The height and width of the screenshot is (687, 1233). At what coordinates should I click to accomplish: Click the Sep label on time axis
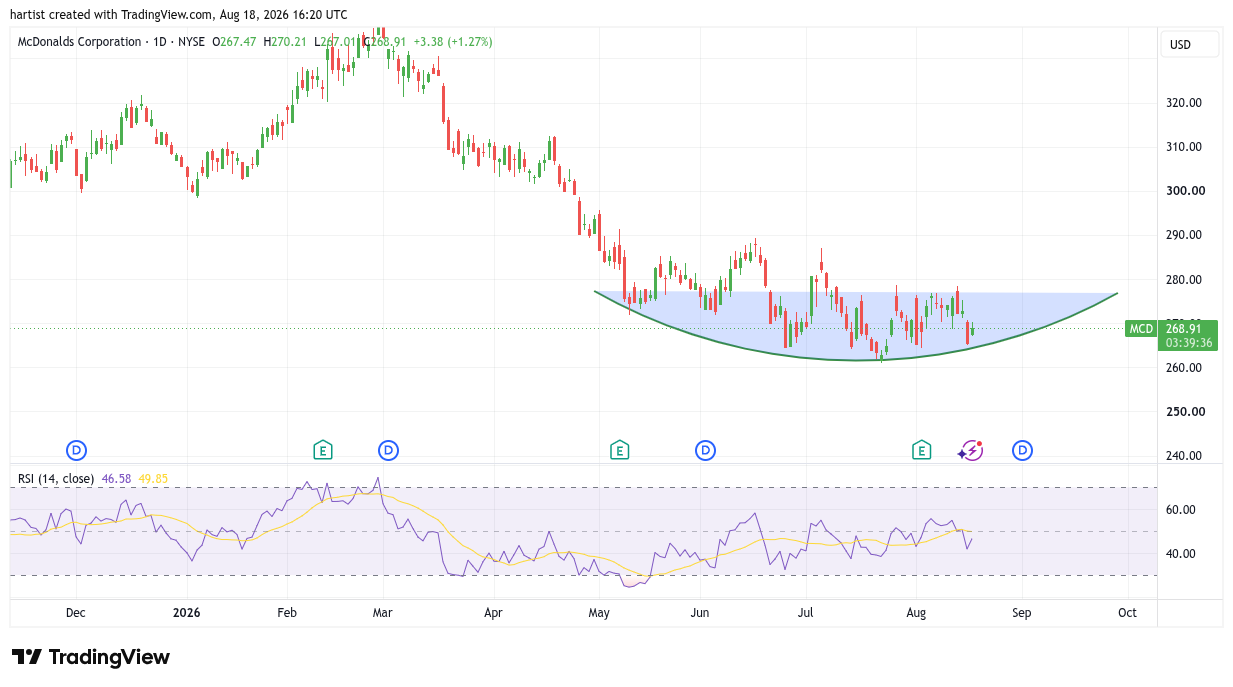1021,612
